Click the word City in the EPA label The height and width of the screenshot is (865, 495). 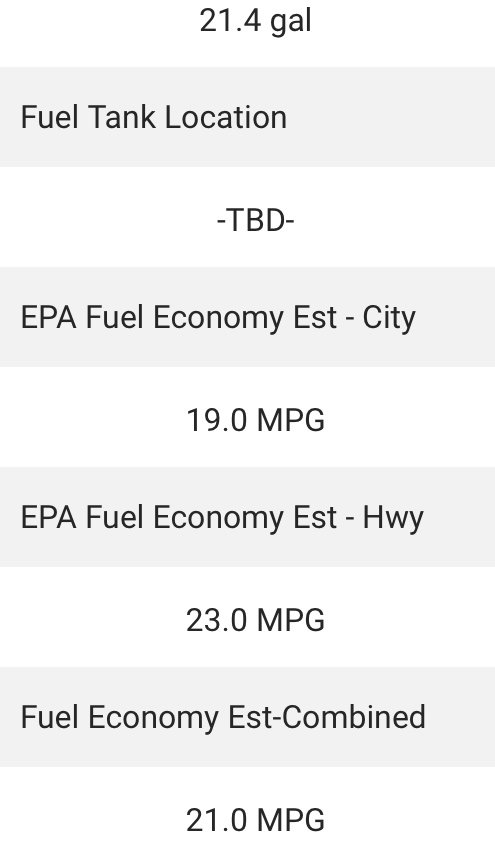pyautogui.click(x=389, y=319)
